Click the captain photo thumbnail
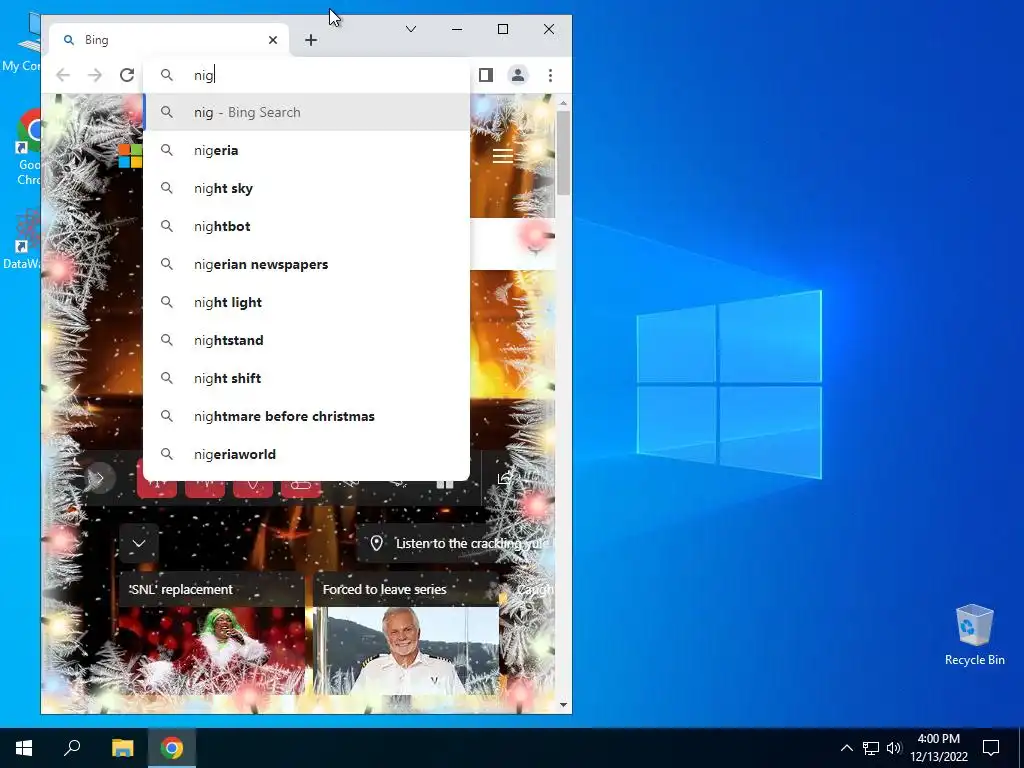 point(406,650)
